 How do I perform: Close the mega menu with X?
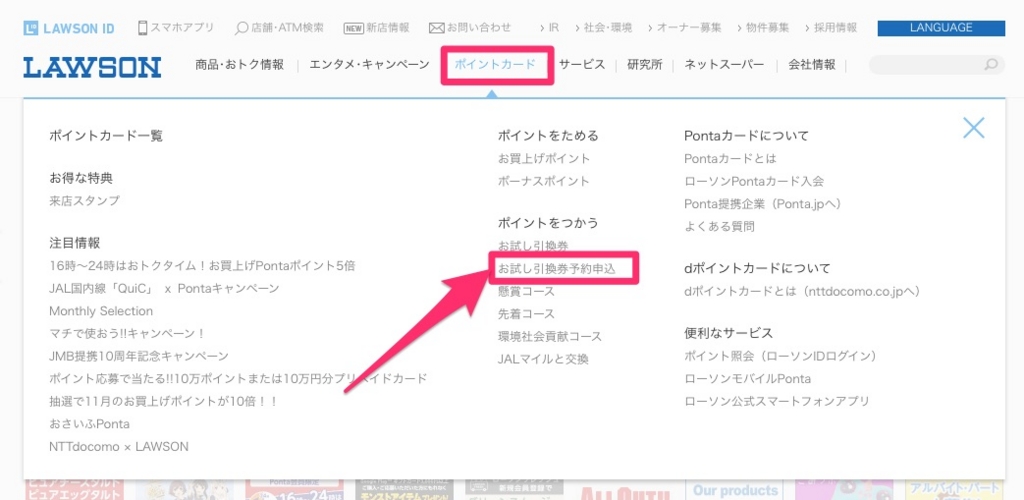coord(973,127)
